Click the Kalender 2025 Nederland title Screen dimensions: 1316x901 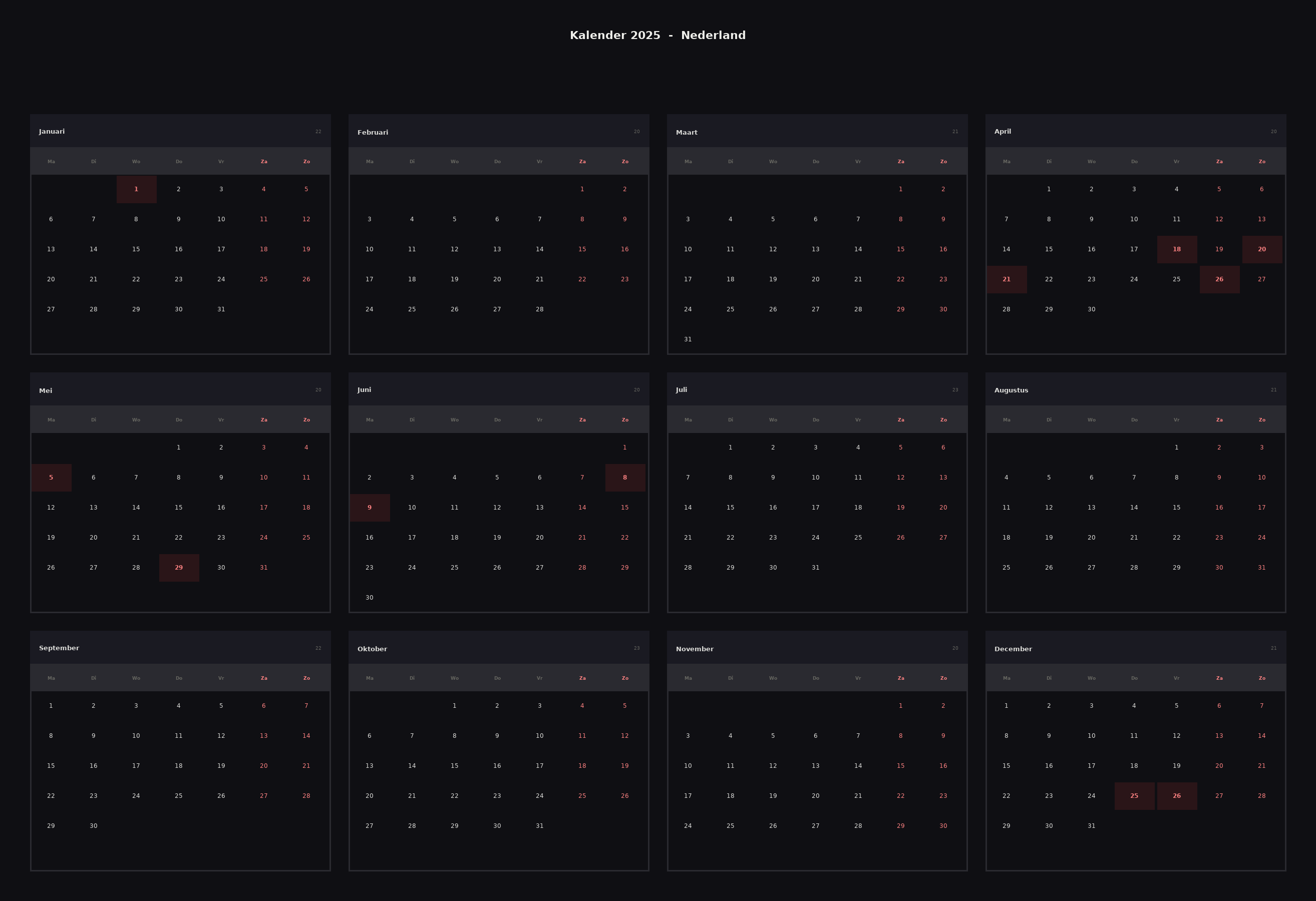pyautogui.click(x=657, y=35)
